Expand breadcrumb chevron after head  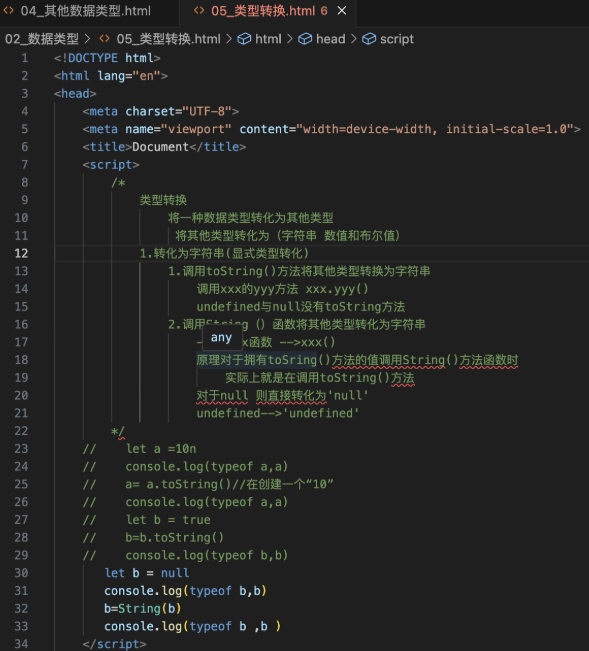[354, 39]
